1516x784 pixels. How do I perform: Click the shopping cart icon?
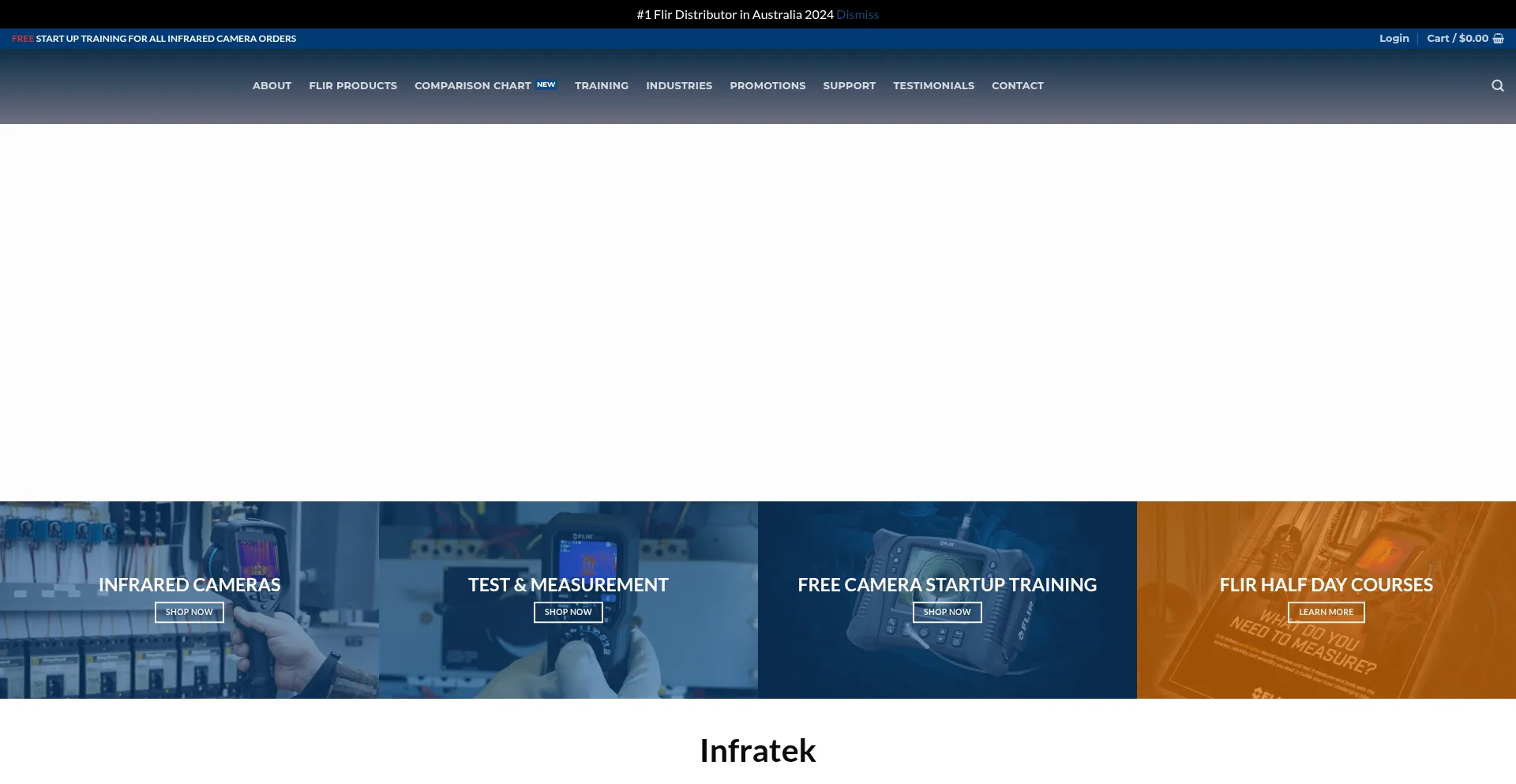coord(1497,38)
